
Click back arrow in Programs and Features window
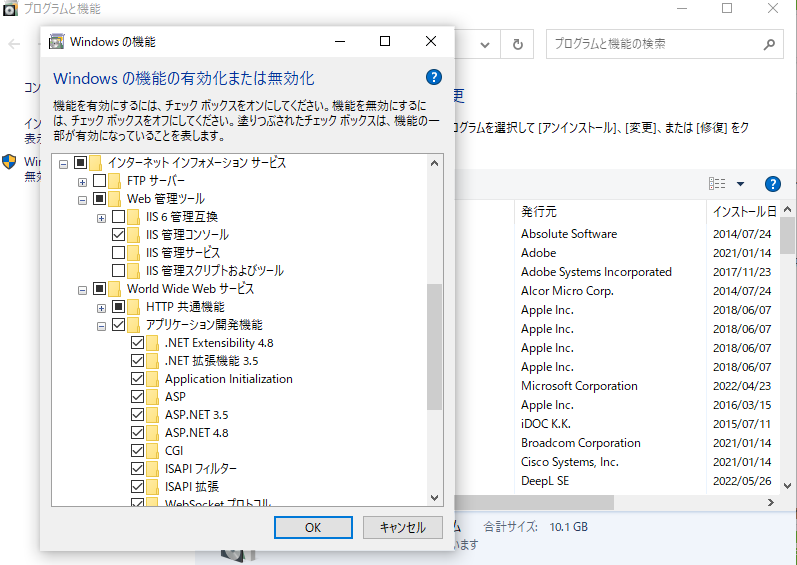point(14,44)
